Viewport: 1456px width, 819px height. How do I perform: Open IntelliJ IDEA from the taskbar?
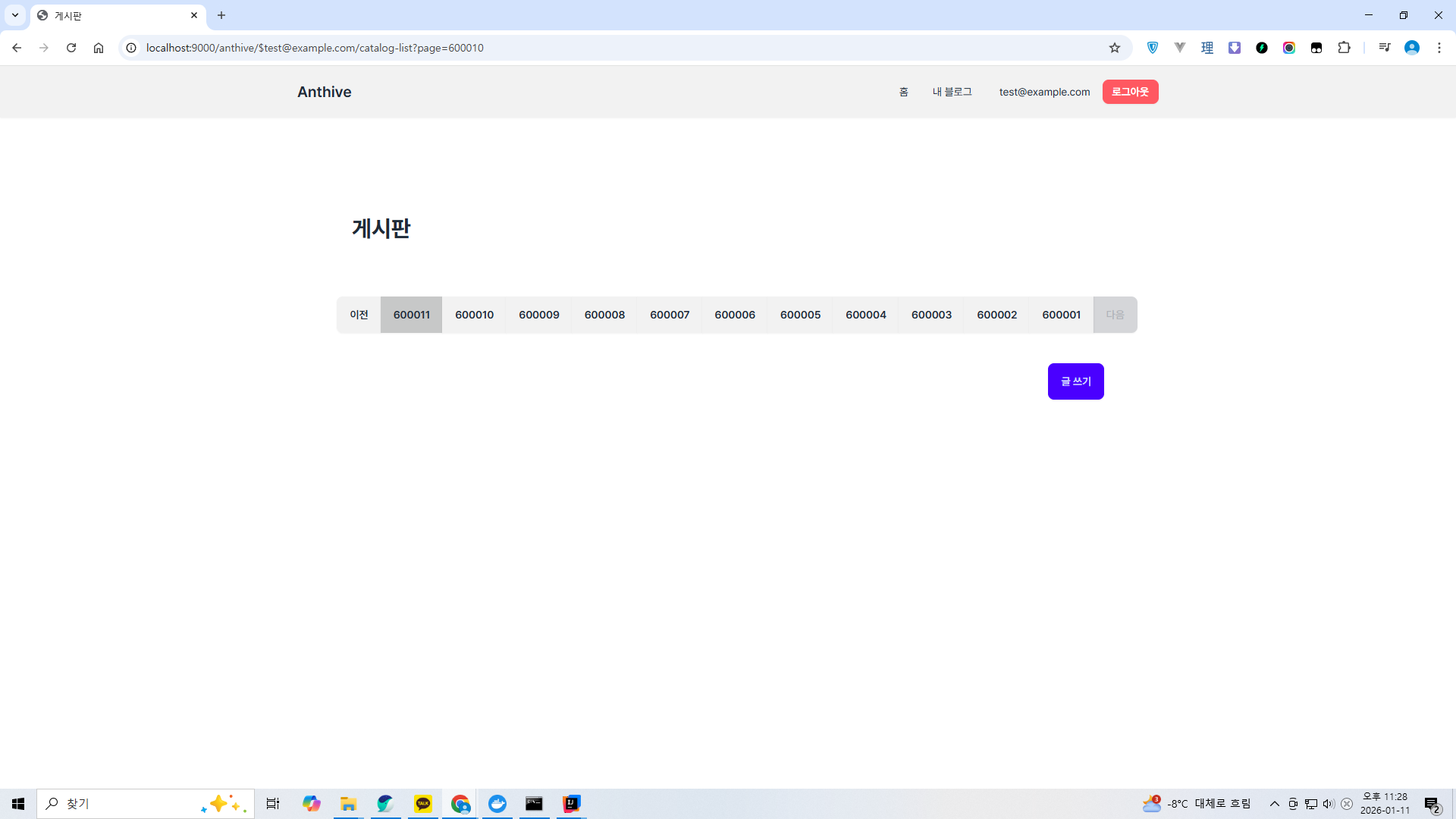(x=571, y=804)
